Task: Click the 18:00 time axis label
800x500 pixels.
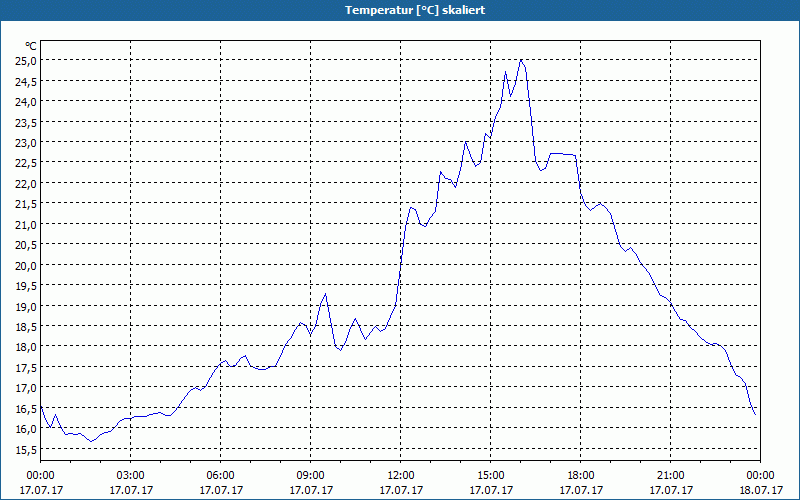Action: (x=581, y=476)
